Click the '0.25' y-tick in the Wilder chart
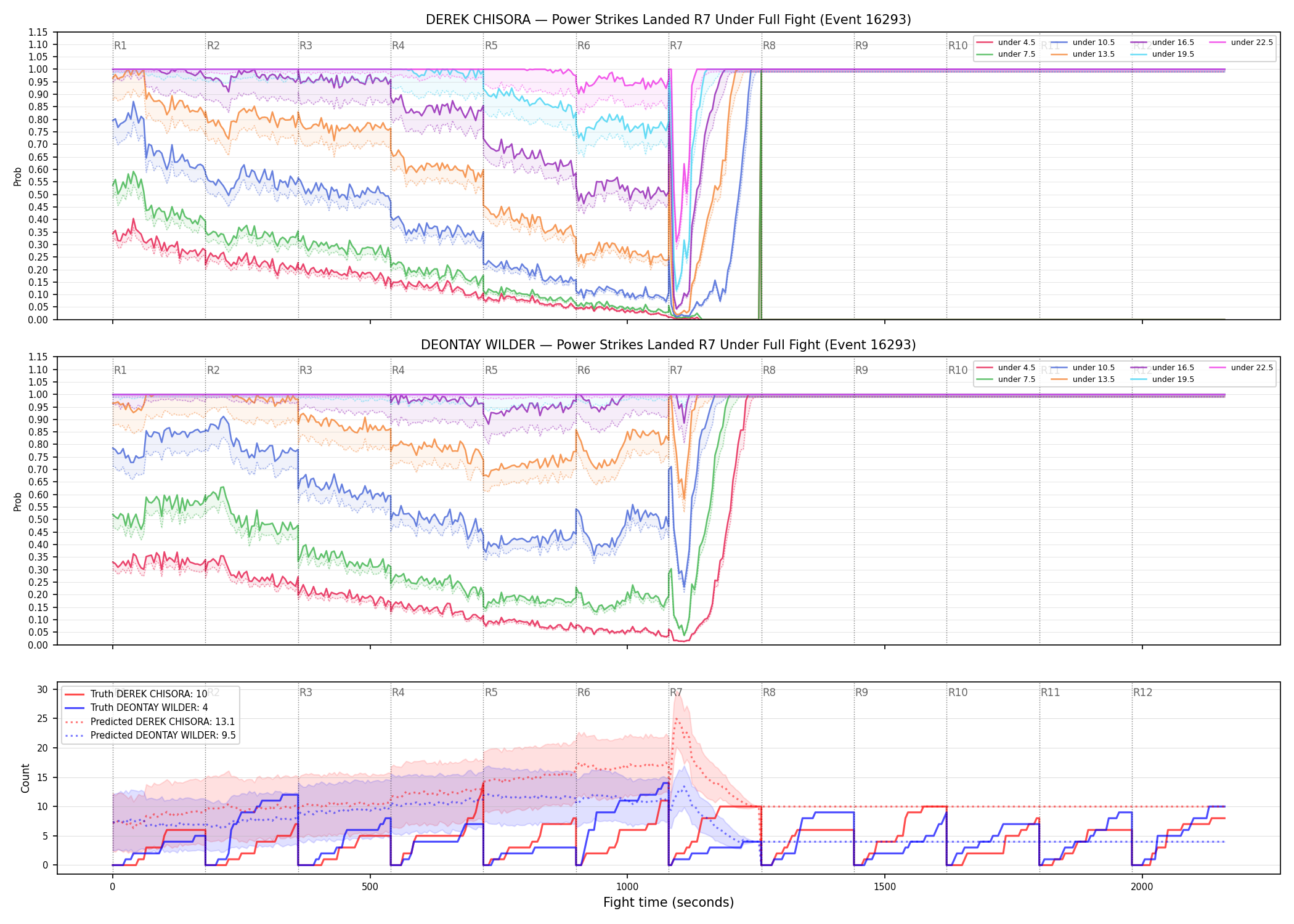 point(38,582)
